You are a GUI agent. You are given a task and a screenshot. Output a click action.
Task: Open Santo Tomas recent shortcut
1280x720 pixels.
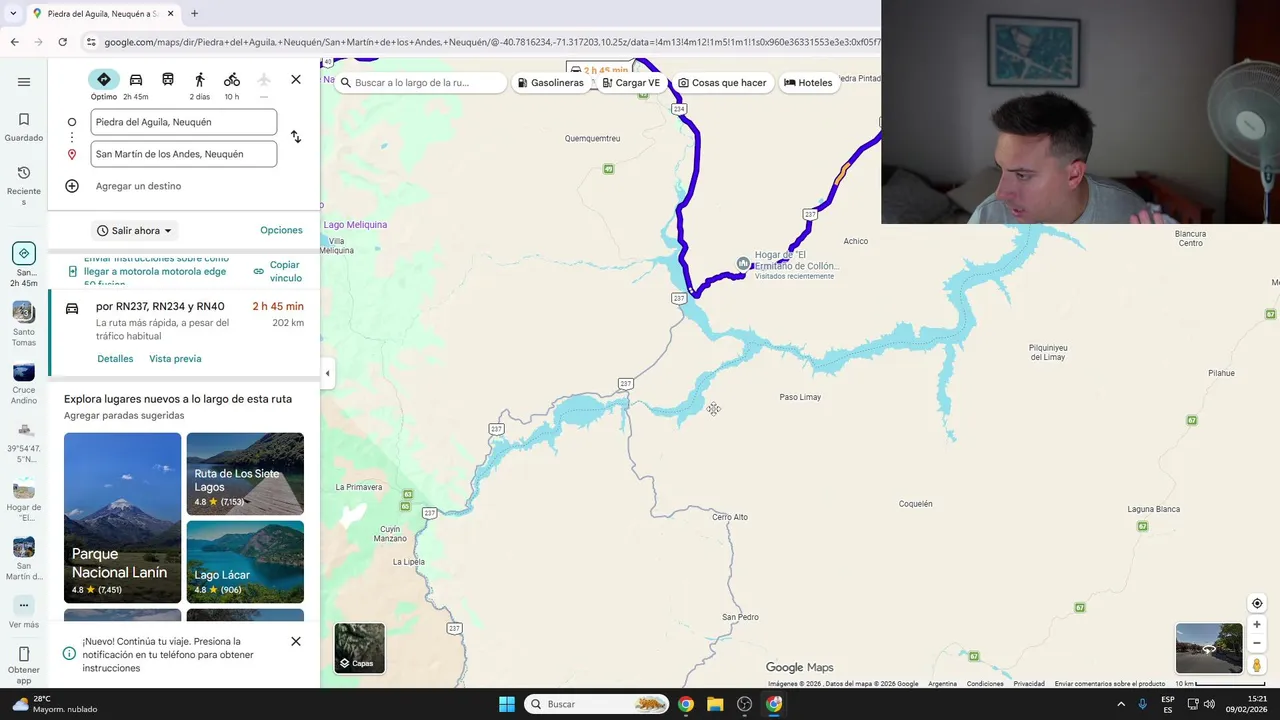(x=24, y=325)
